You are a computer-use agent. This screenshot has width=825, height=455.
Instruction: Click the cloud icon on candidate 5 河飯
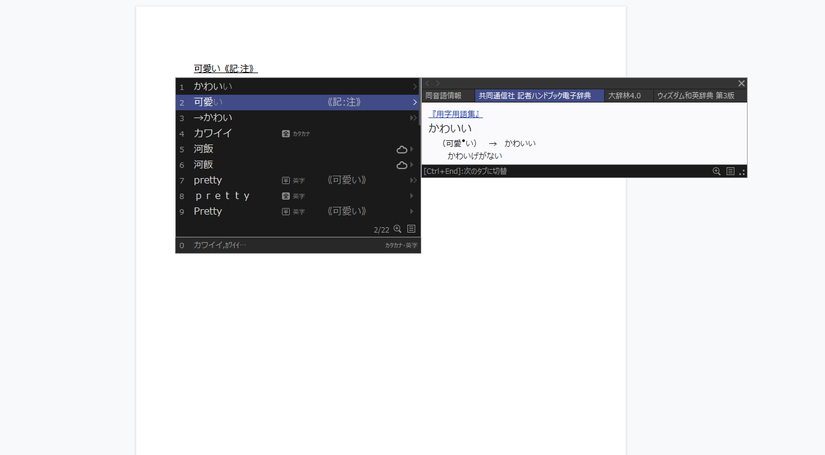tap(402, 150)
